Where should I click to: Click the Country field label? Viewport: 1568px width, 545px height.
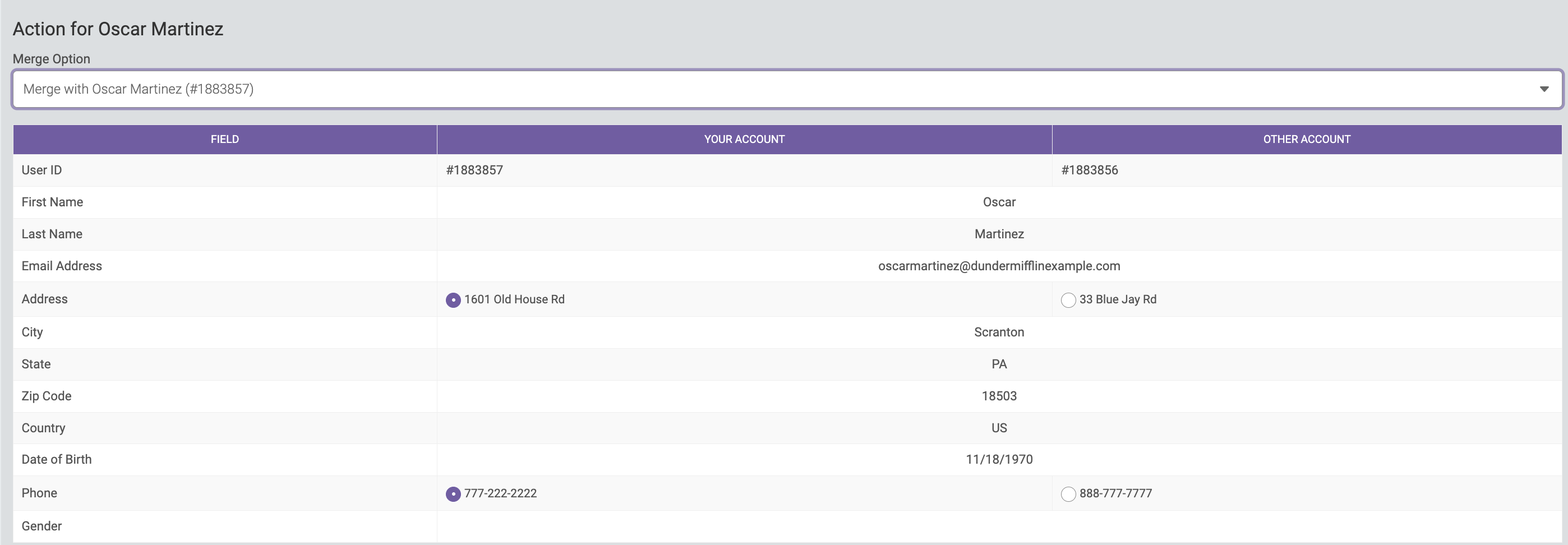point(43,428)
